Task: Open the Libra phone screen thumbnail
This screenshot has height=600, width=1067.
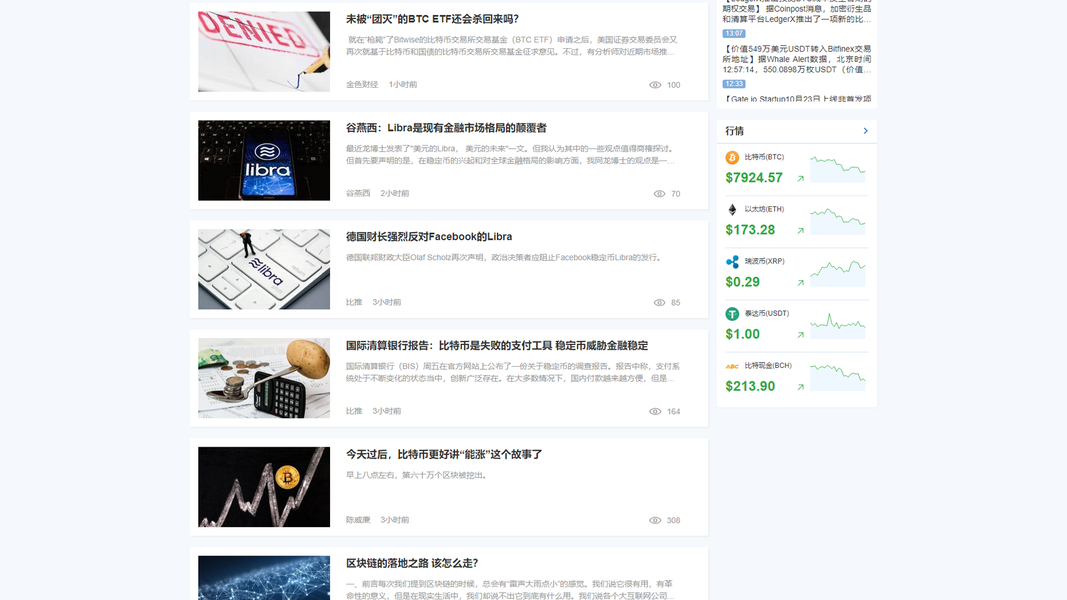Action: point(264,161)
